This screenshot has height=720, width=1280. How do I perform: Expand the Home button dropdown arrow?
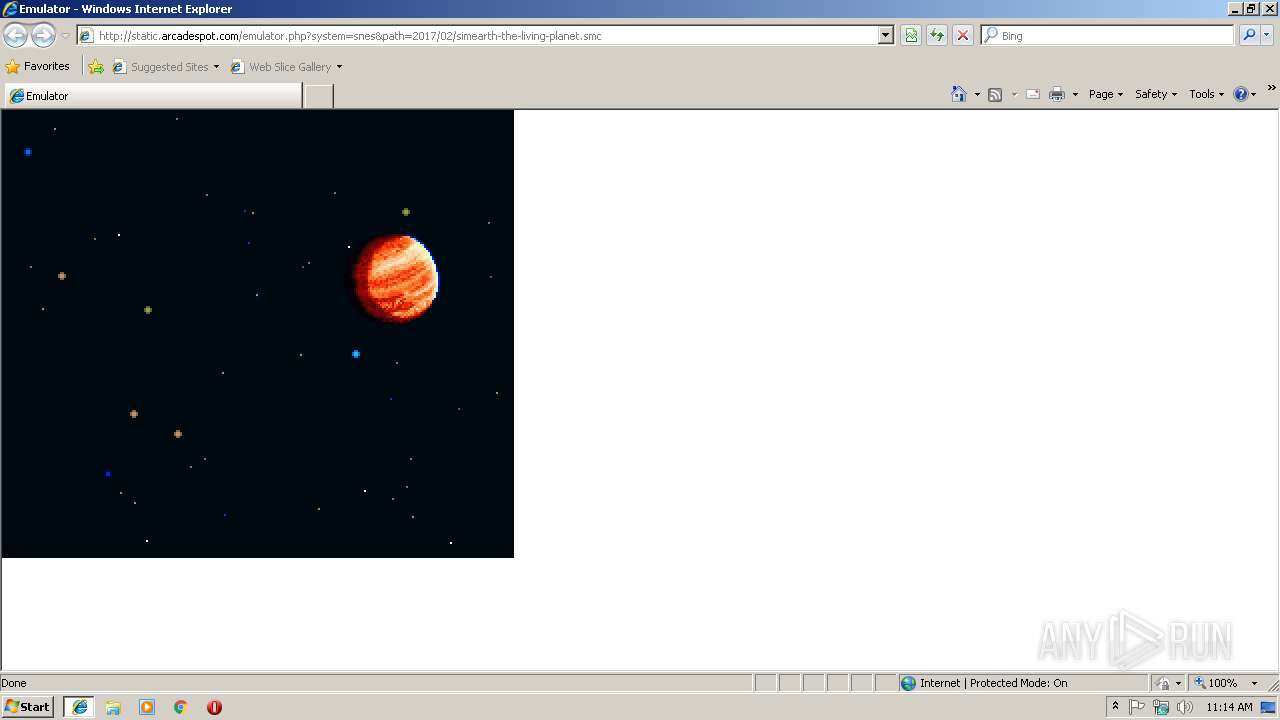click(977, 94)
